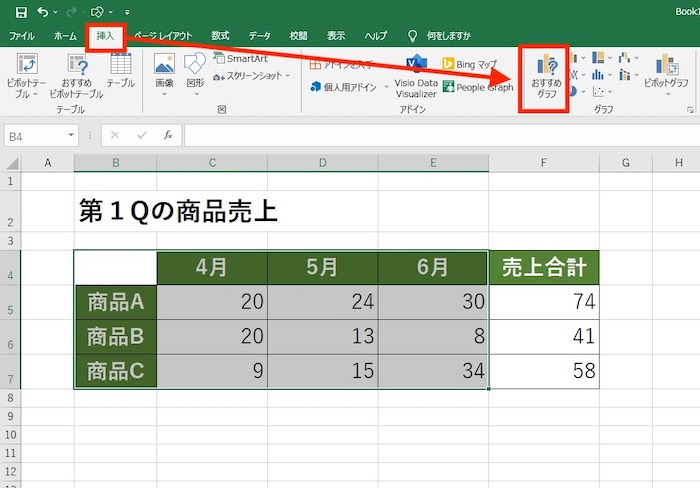Screen dimensions: 700x488
Task: Open the ファイル tab
Action: [22, 36]
